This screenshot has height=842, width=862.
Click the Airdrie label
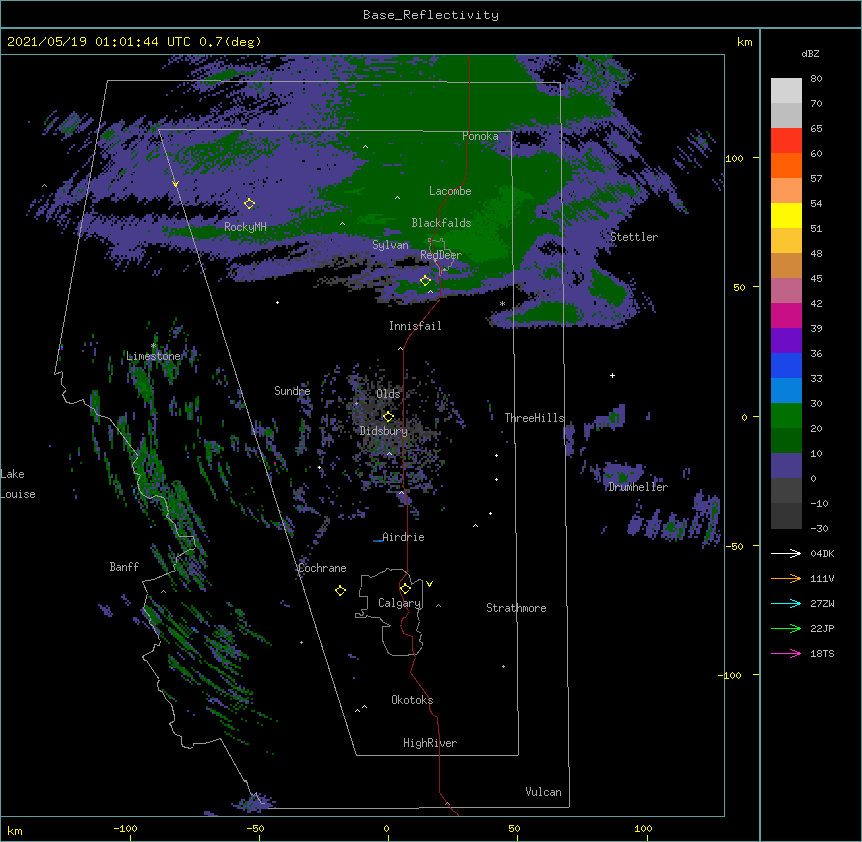(x=403, y=537)
